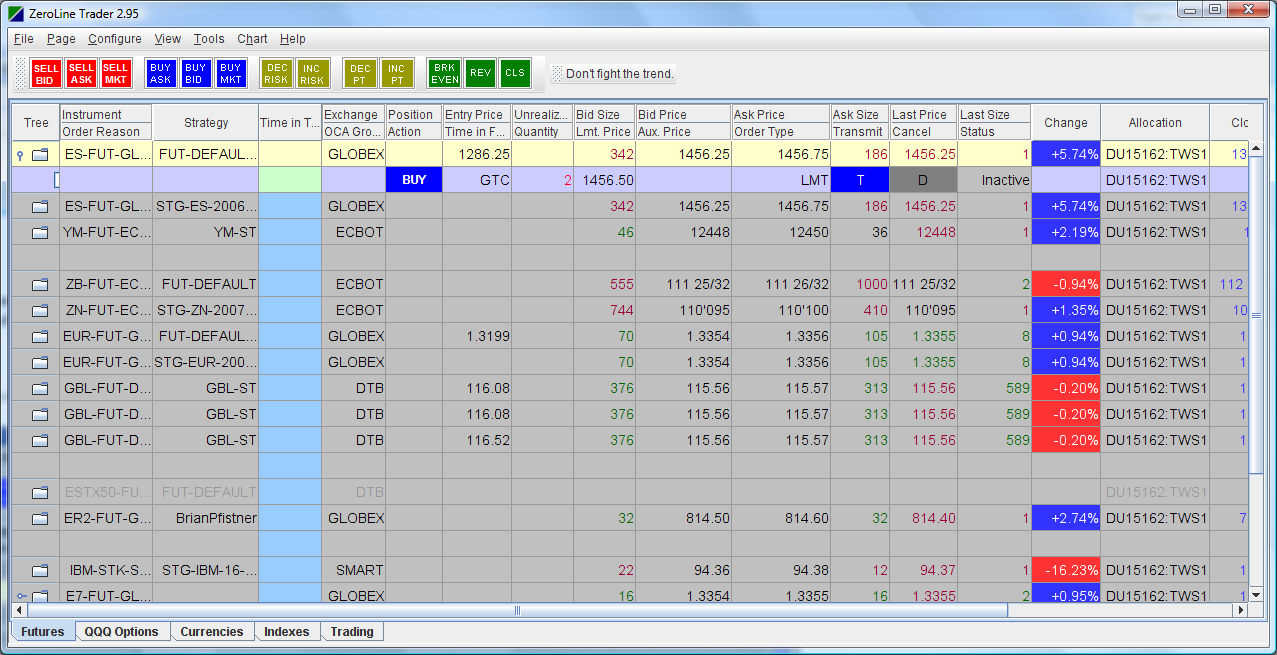Click the Inactive status cell
This screenshot has width=1277, height=655.
point(995,180)
